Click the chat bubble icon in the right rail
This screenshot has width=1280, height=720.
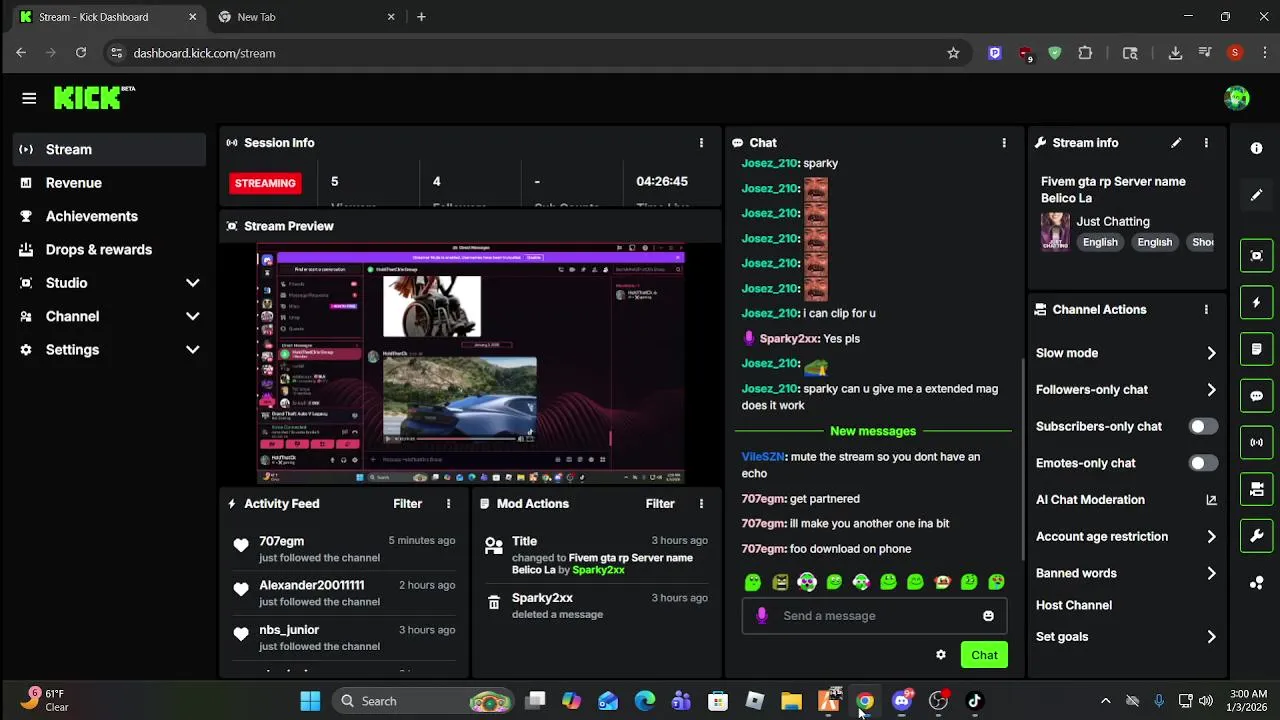[x=1257, y=396]
